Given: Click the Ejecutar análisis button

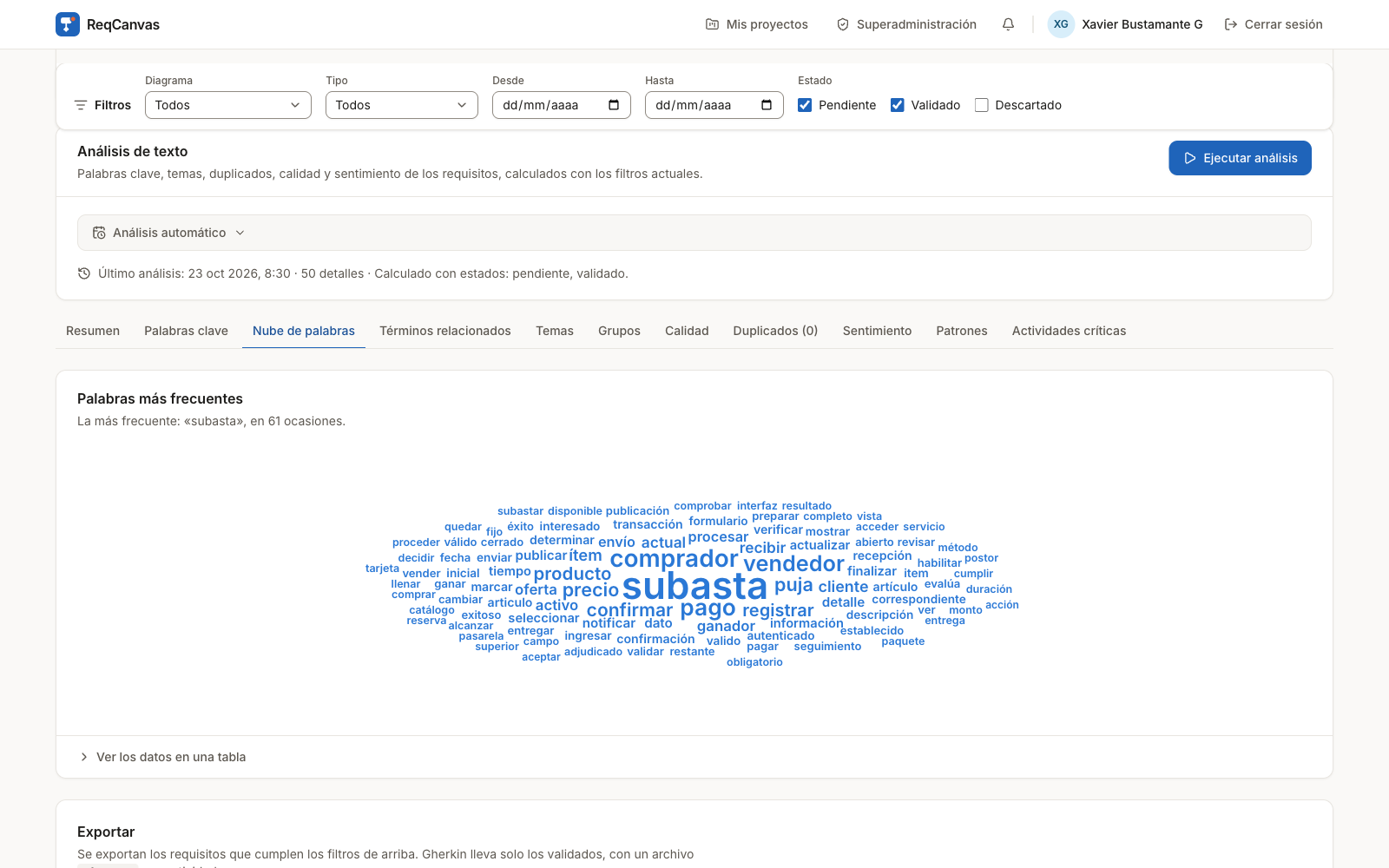Looking at the screenshot, I should pos(1240,158).
